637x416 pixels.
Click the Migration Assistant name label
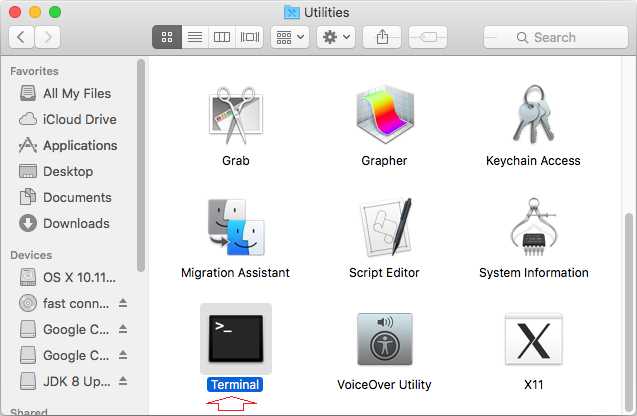coord(235,273)
